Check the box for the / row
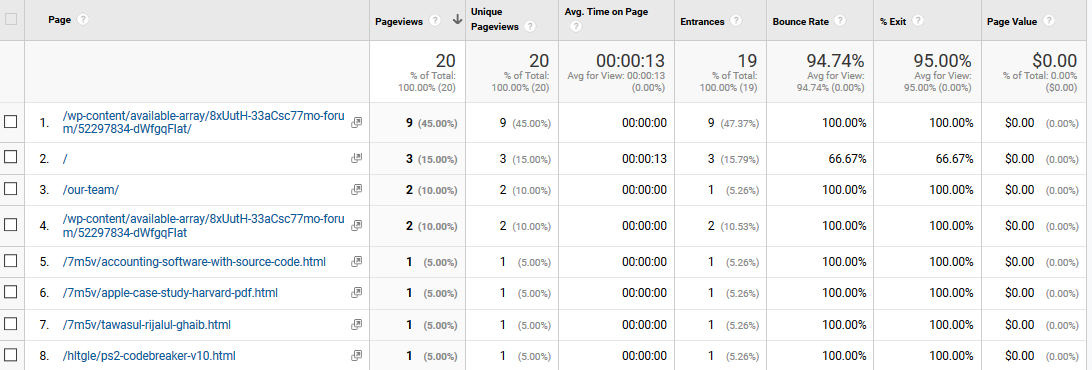 [10, 157]
